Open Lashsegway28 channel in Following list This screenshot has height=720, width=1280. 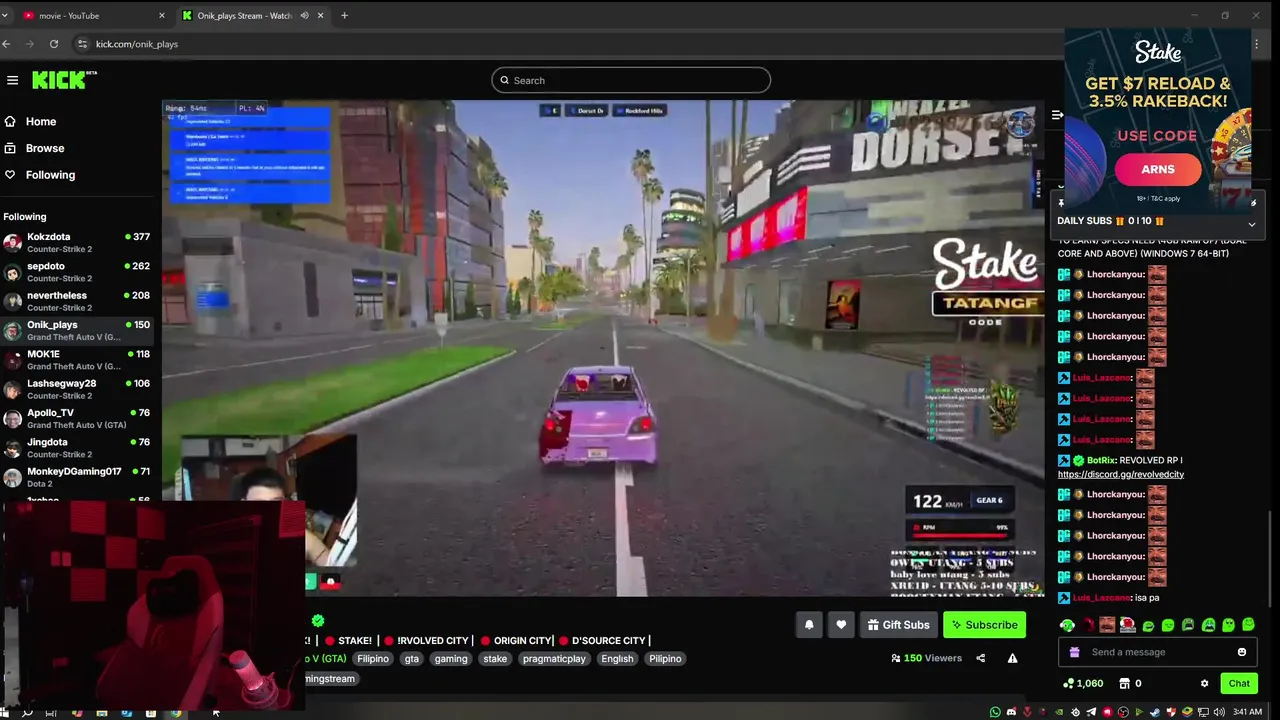click(78, 389)
